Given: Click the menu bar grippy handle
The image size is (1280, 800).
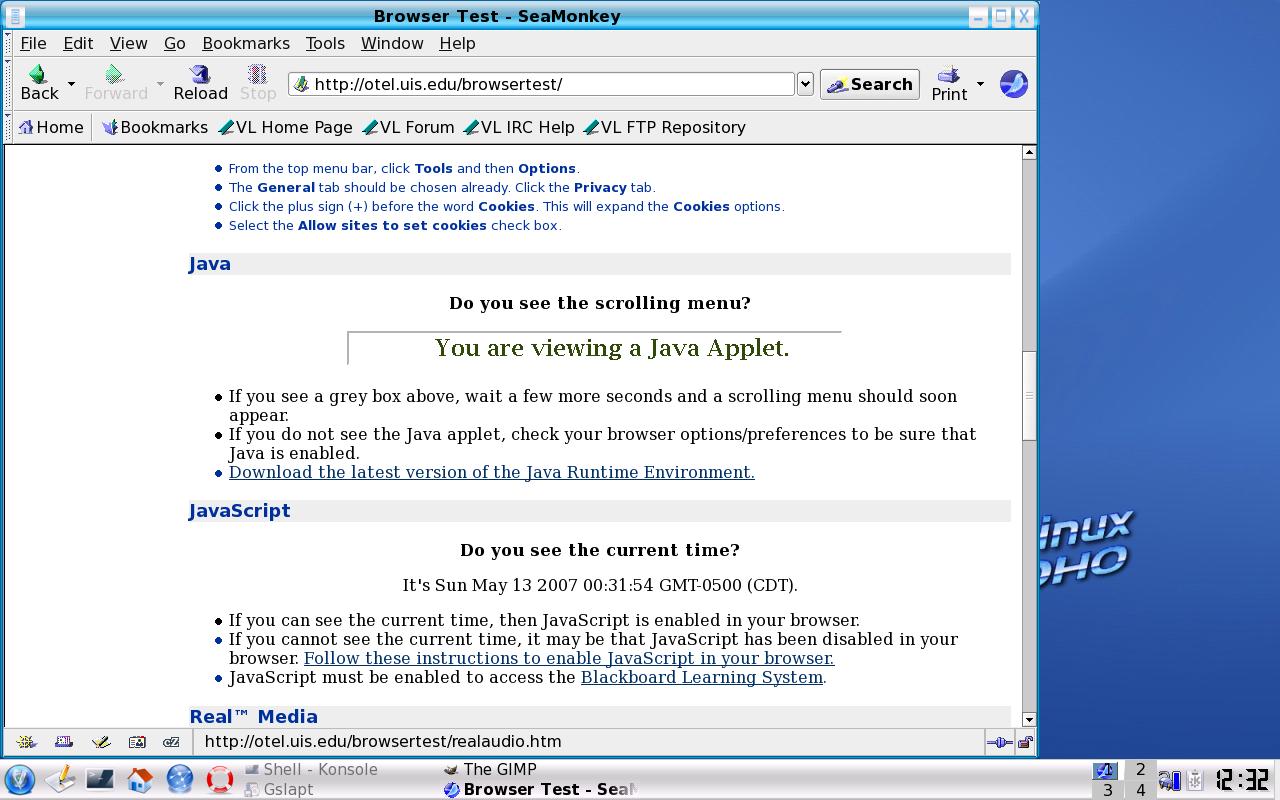Looking at the screenshot, I should tap(9, 43).
